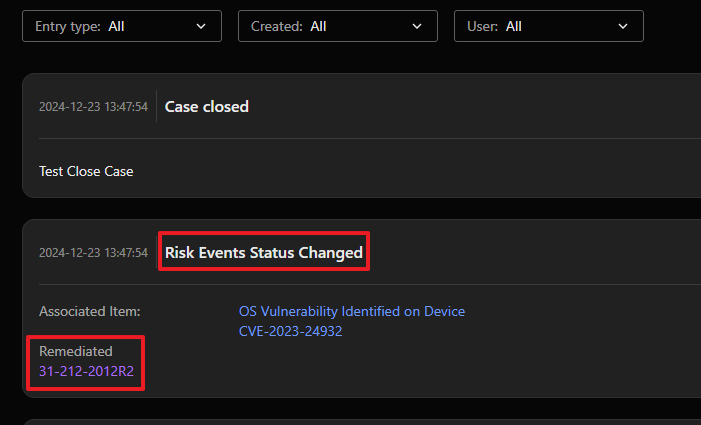Click the timestamp beside Risk Events Status Changed

tap(93, 253)
